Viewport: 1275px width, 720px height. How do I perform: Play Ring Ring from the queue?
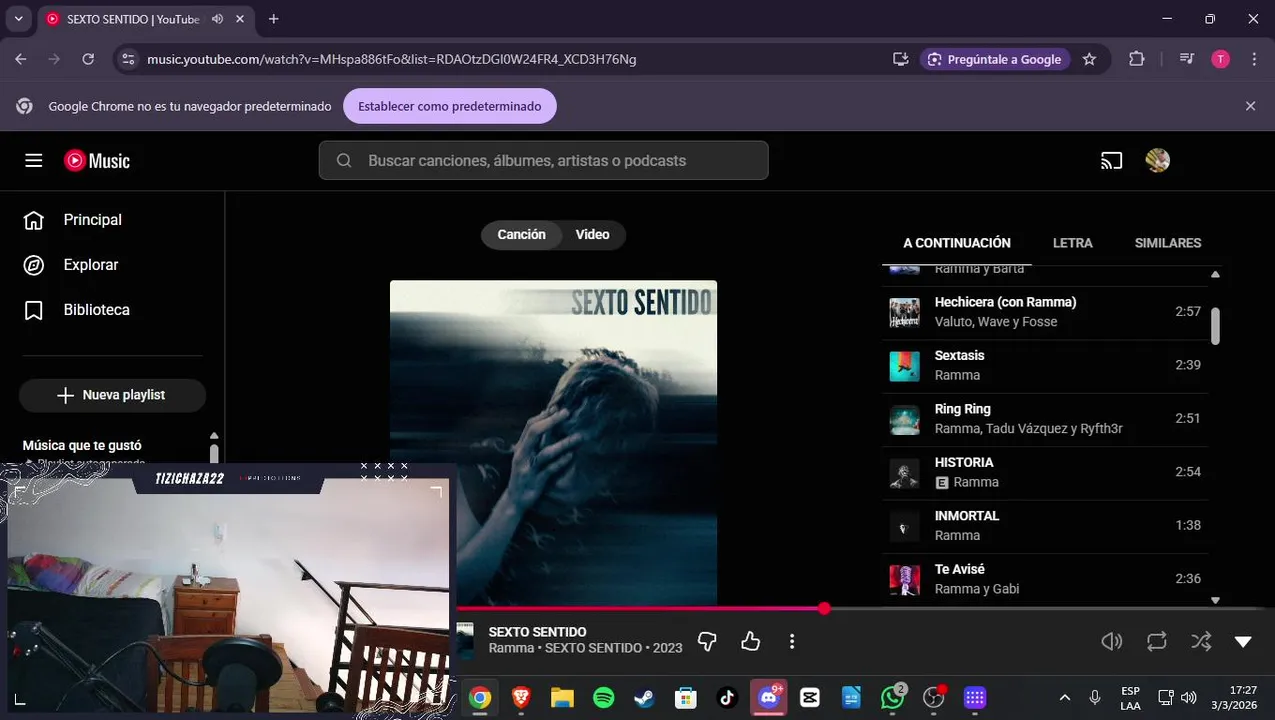point(1045,419)
